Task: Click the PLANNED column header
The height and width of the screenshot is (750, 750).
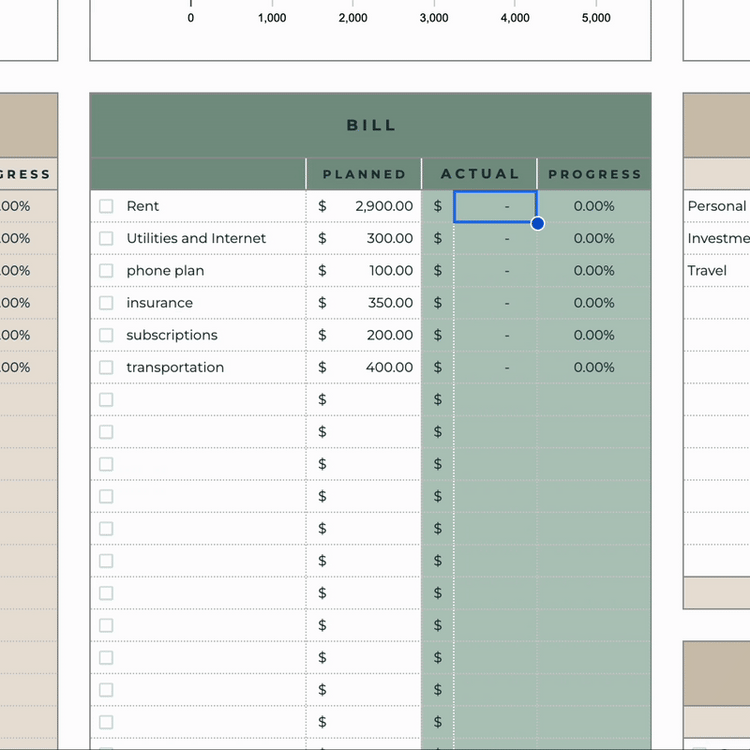Action: point(364,174)
